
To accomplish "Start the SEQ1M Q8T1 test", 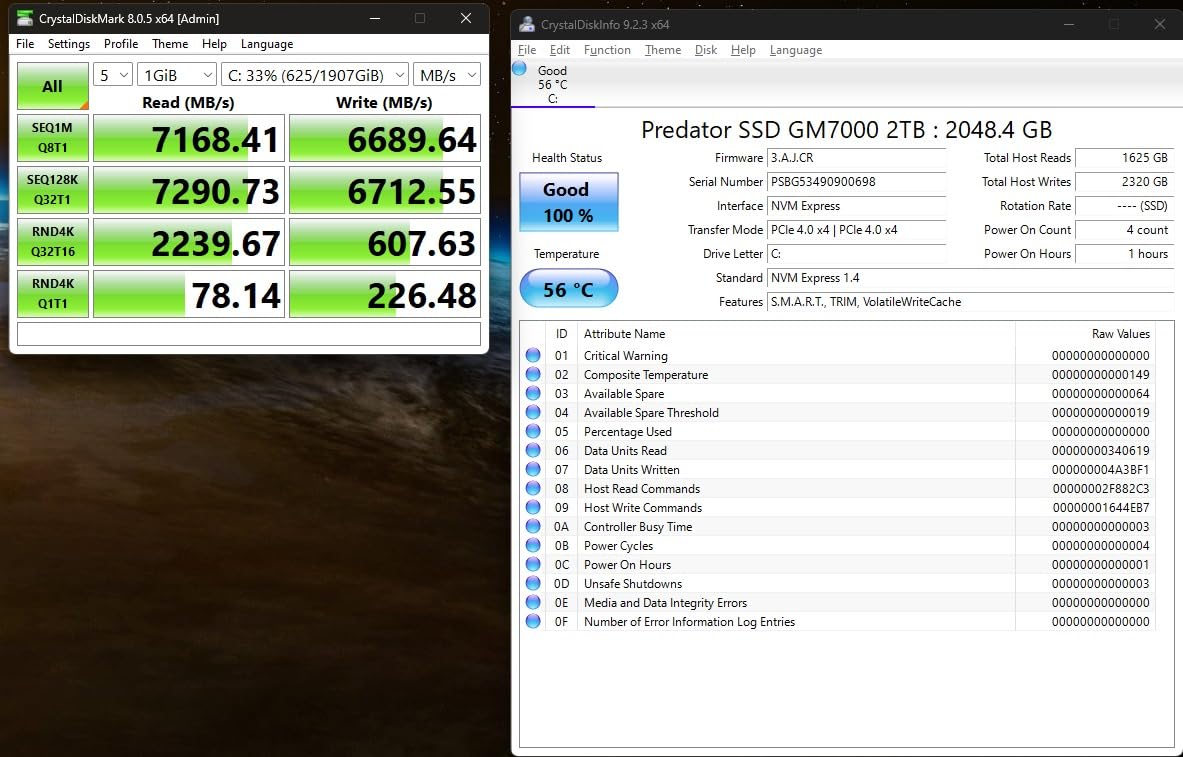I will (53, 137).
